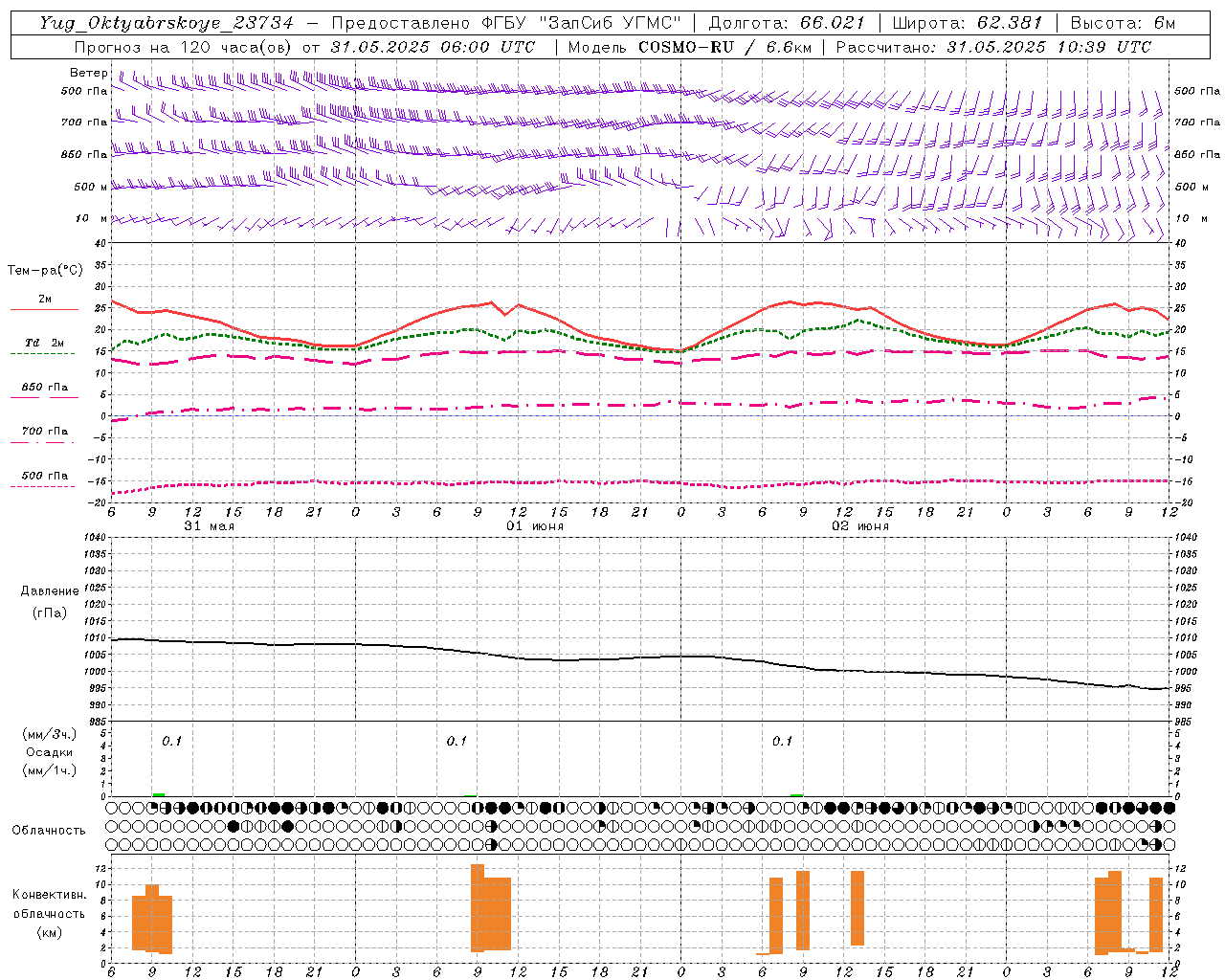This screenshot has width=1225, height=980.
Task: Click the orange convective bar cluster on 31 мая
Action: (x=152, y=920)
